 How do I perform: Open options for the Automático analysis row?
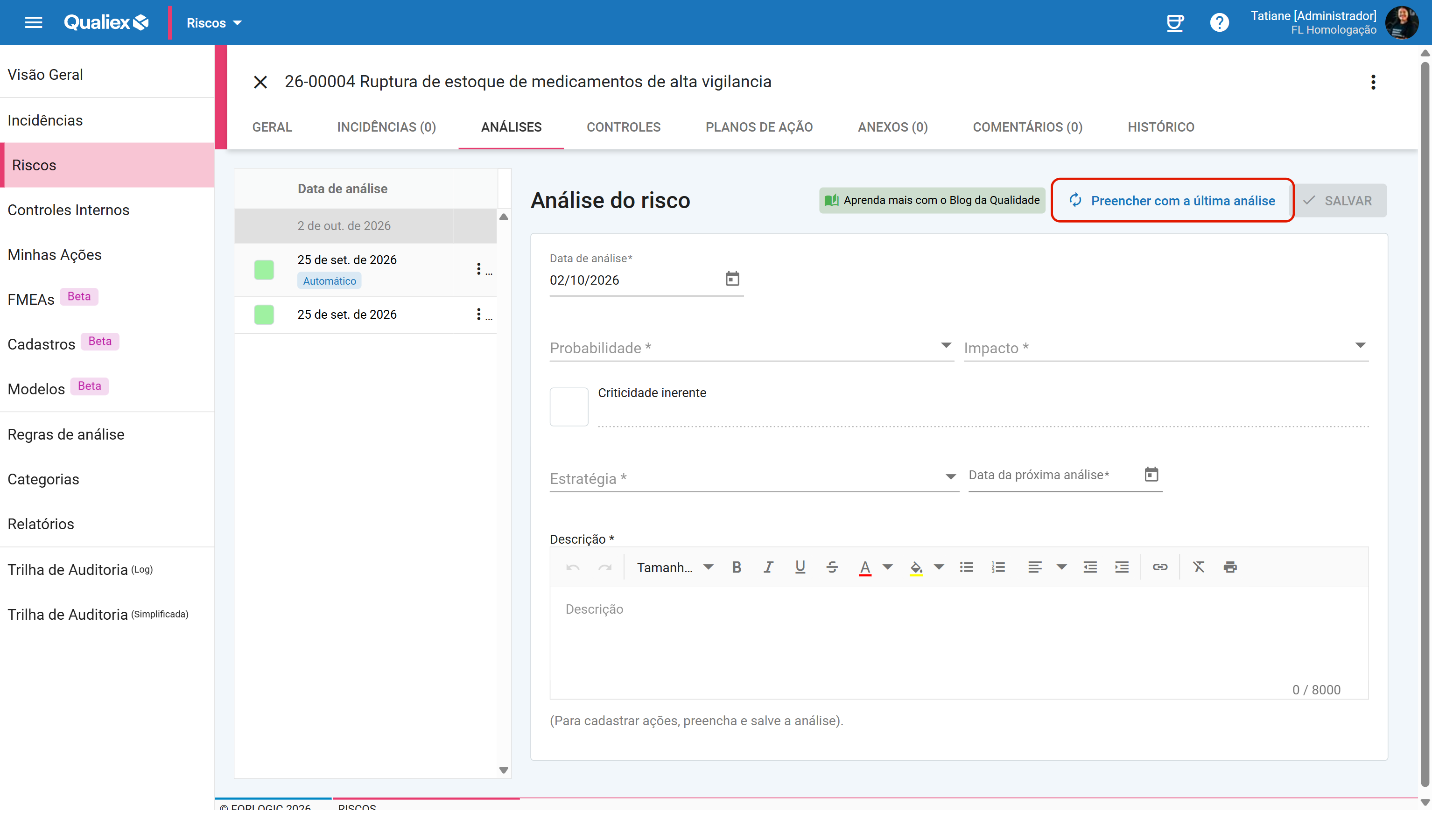point(478,269)
